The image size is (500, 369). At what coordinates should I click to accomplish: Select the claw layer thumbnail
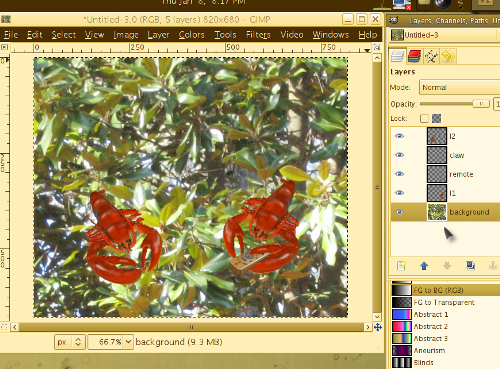pos(437,155)
